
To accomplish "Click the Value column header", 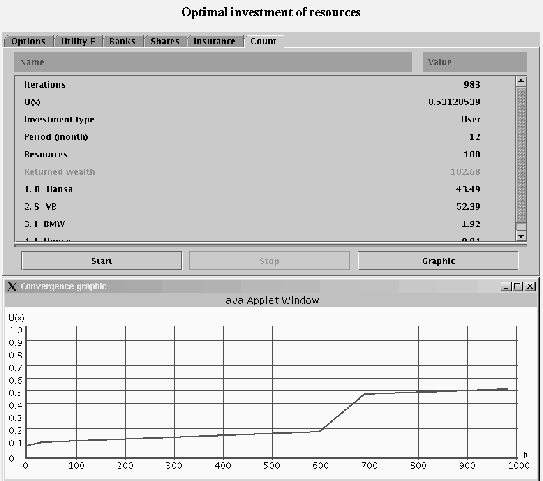I will pos(475,62).
